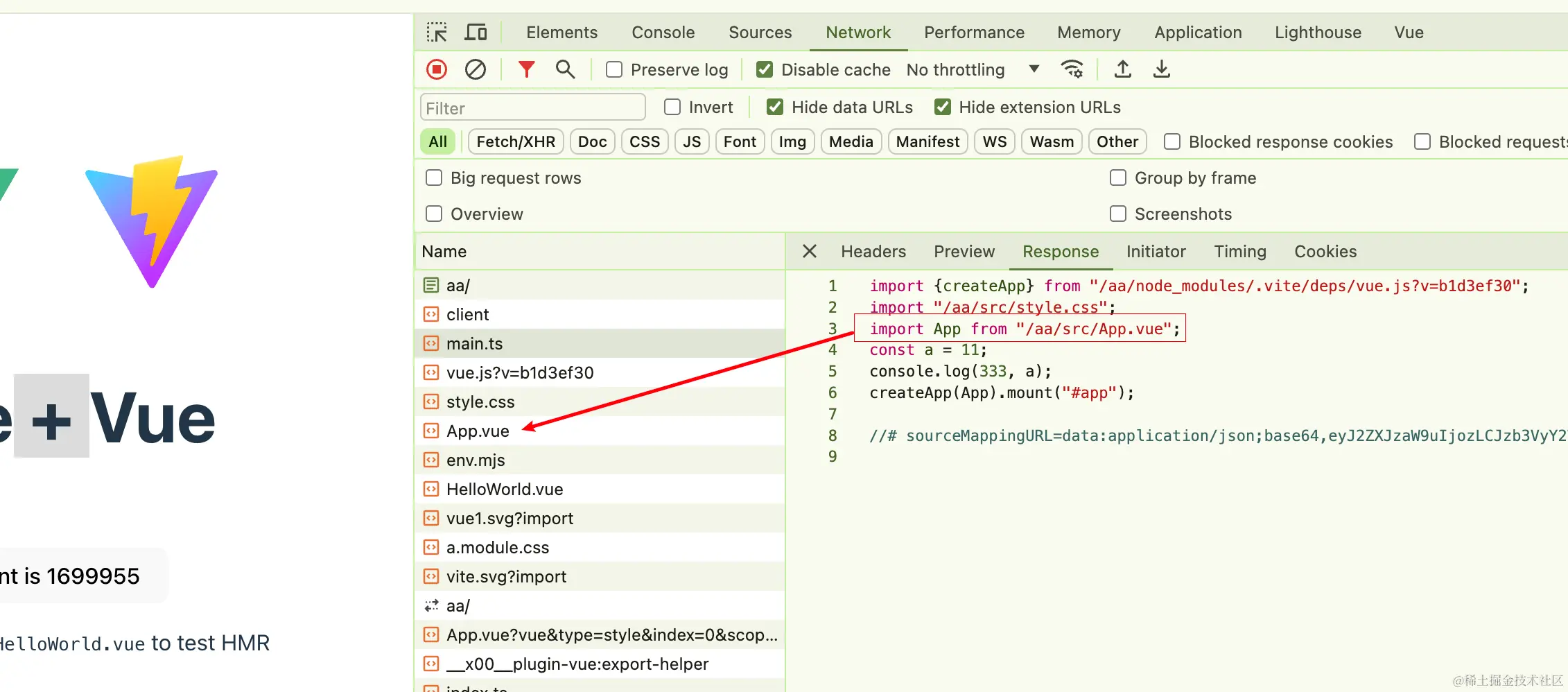Click the inspect element picker icon
Screen dimensions: 1568x692
(437, 33)
